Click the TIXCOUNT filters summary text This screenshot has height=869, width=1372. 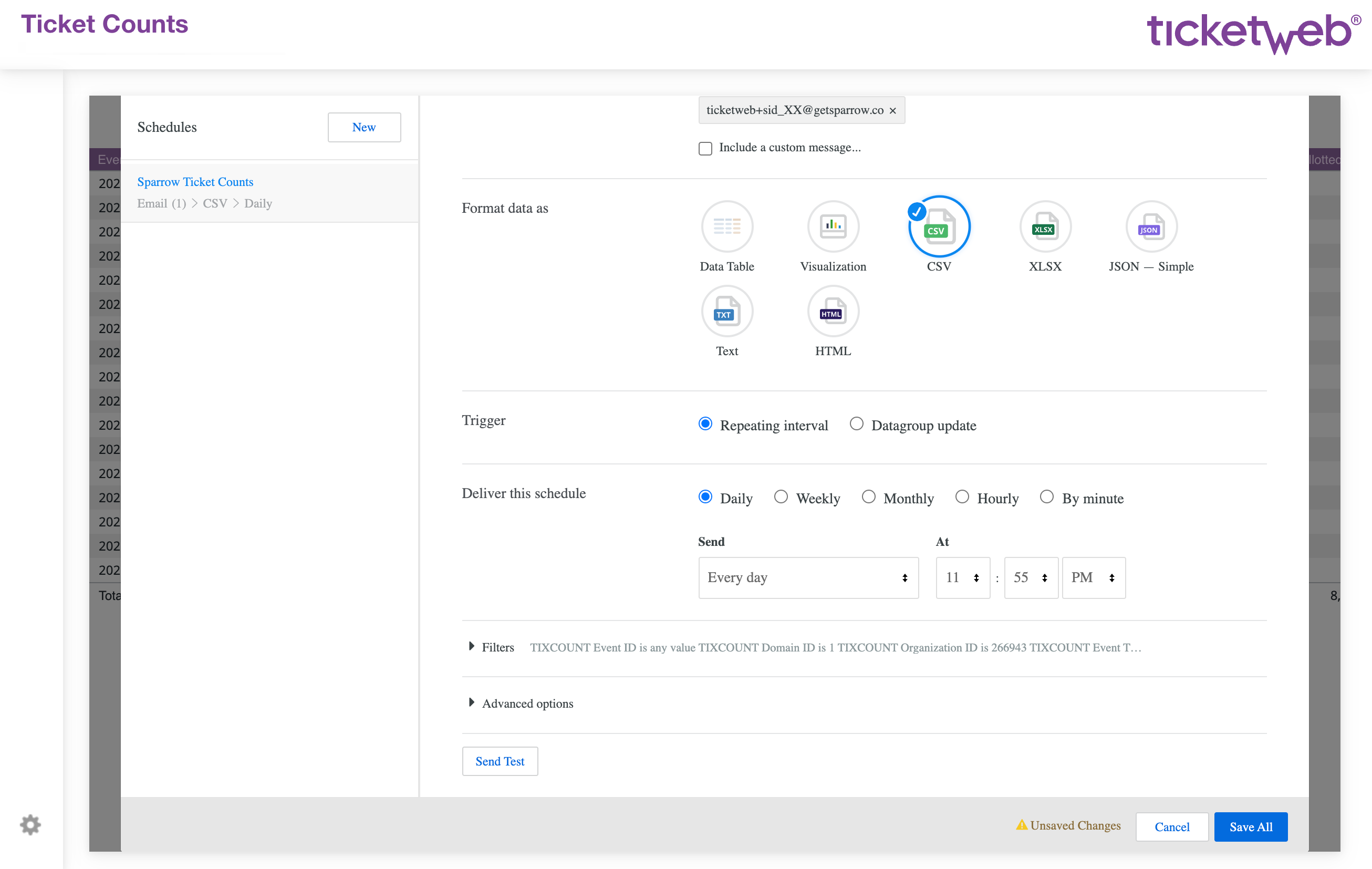pos(835,647)
